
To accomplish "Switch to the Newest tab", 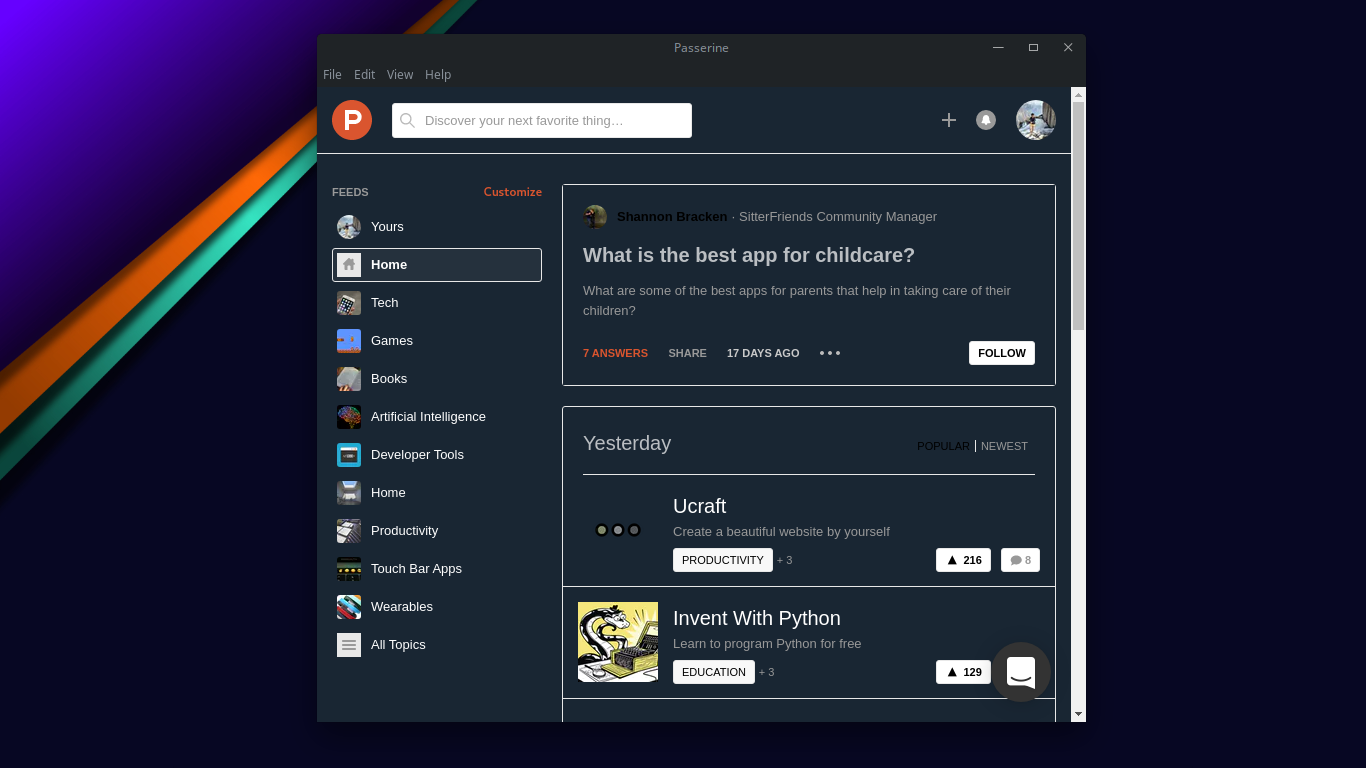I will 1004,446.
